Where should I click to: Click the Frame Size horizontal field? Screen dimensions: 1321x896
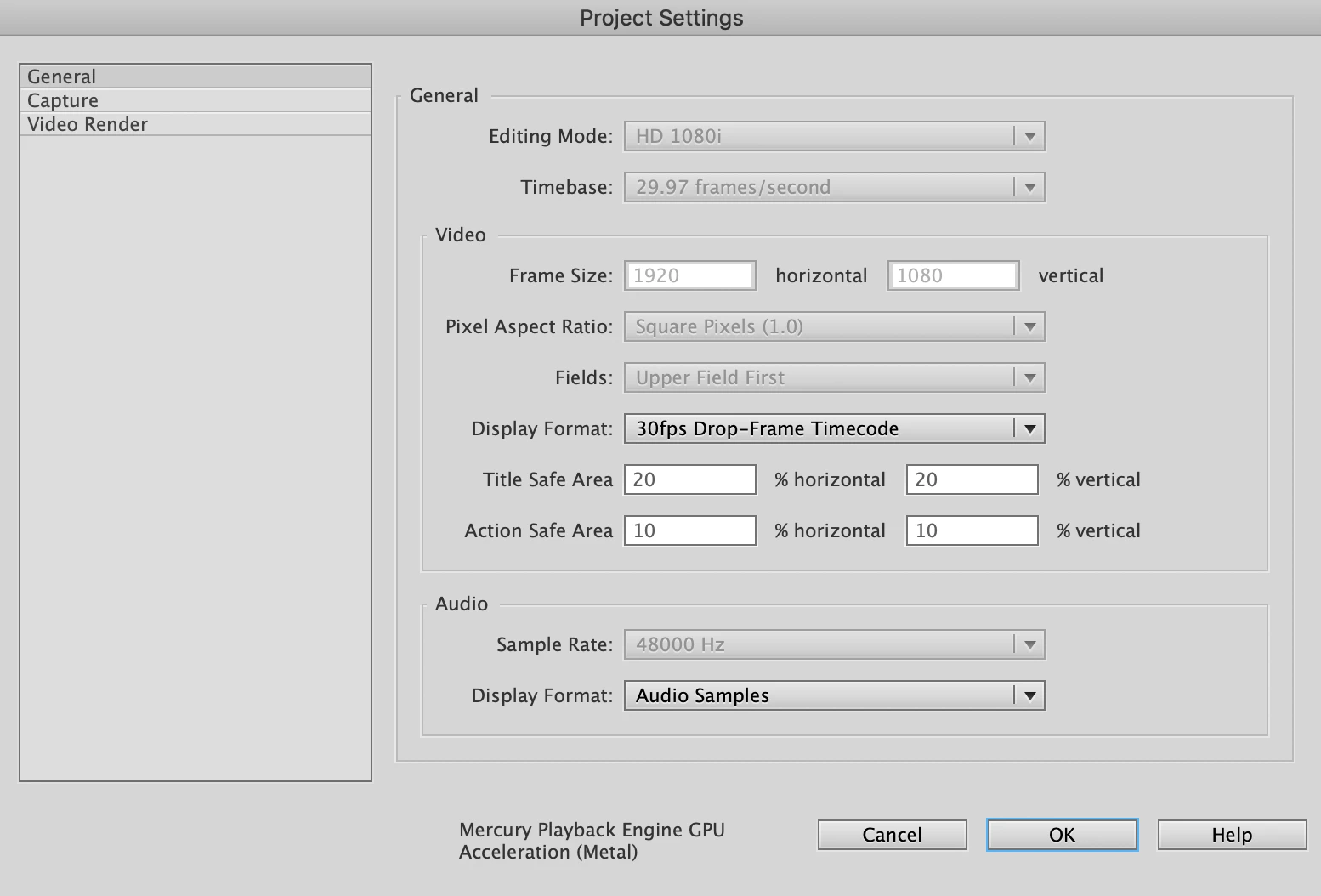click(690, 275)
